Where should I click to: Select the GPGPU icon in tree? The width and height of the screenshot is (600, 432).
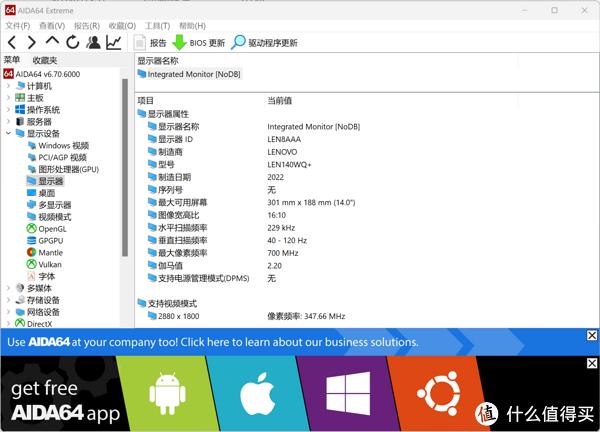coord(31,240)
